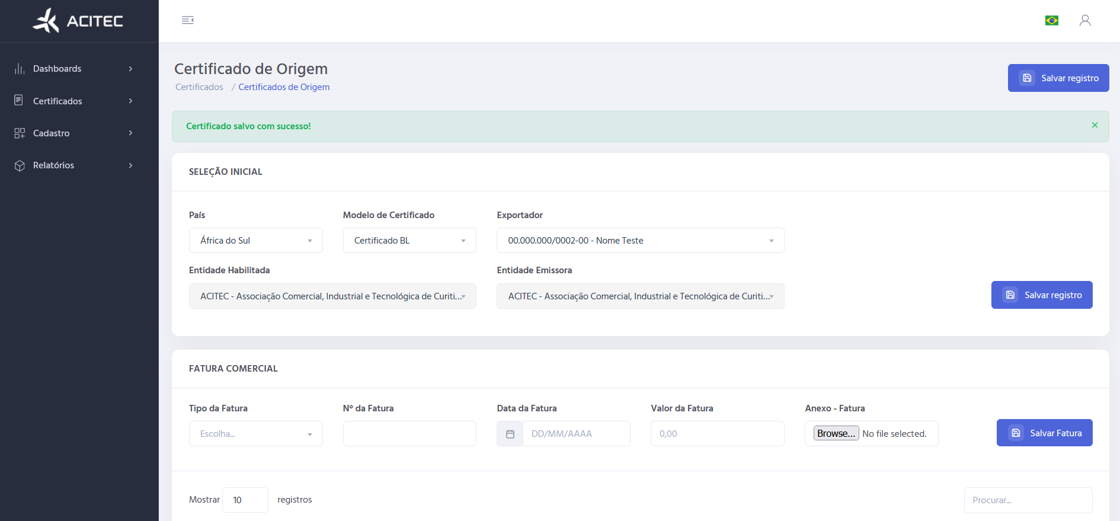Open the Exportador dropdown
Viewport: 1120px width, 521px height.
point(640,241)
